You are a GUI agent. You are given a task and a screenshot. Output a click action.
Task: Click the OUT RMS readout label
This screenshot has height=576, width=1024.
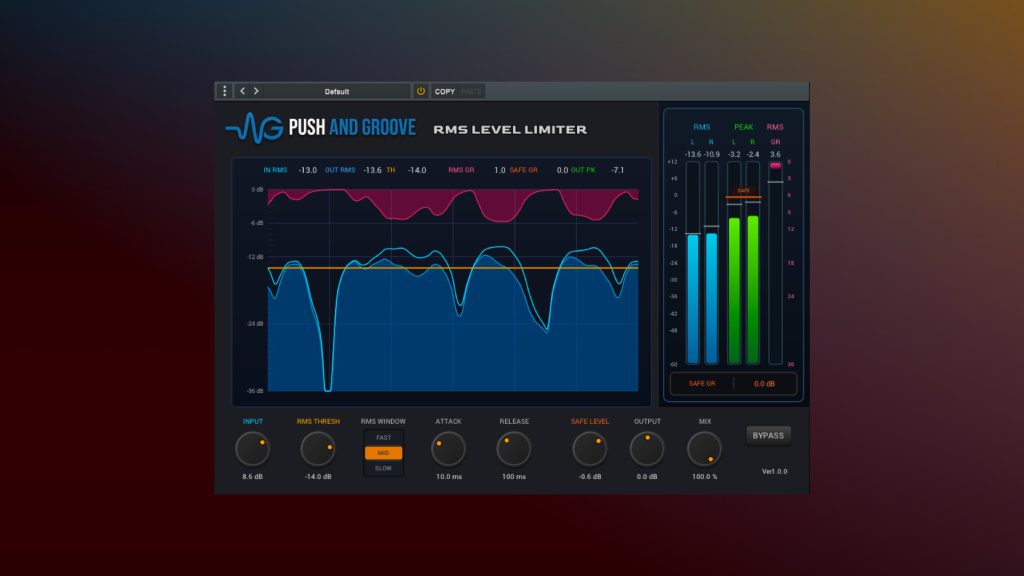340,170
